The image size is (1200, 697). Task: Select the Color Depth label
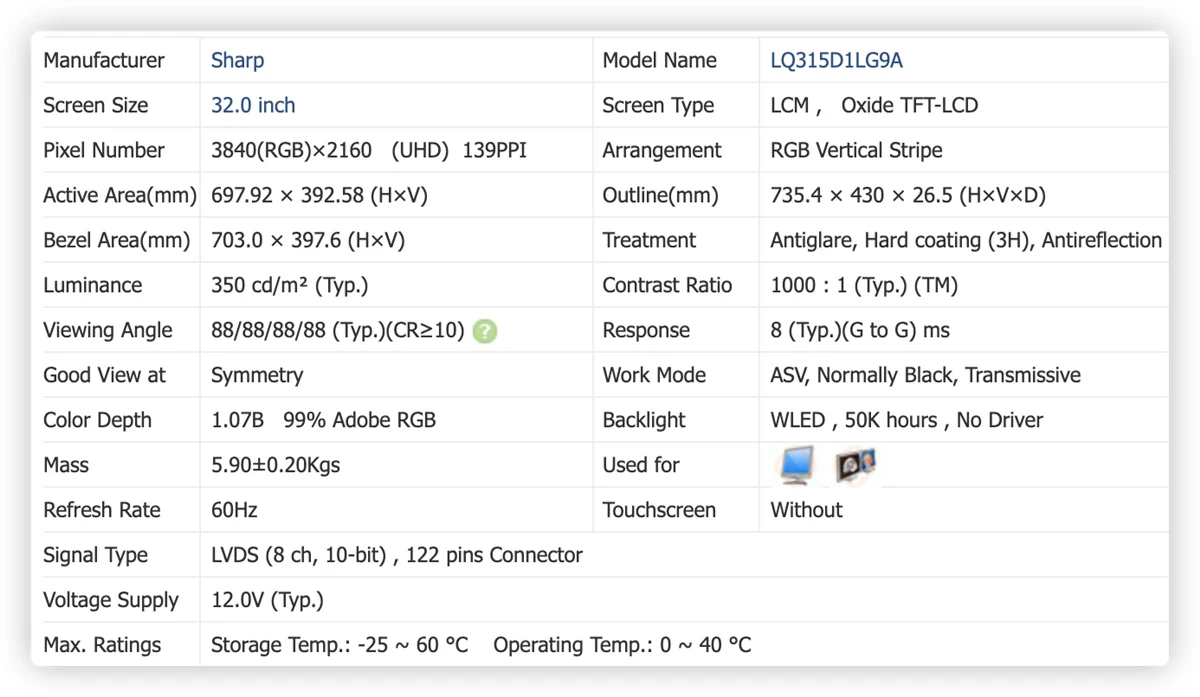98,420
